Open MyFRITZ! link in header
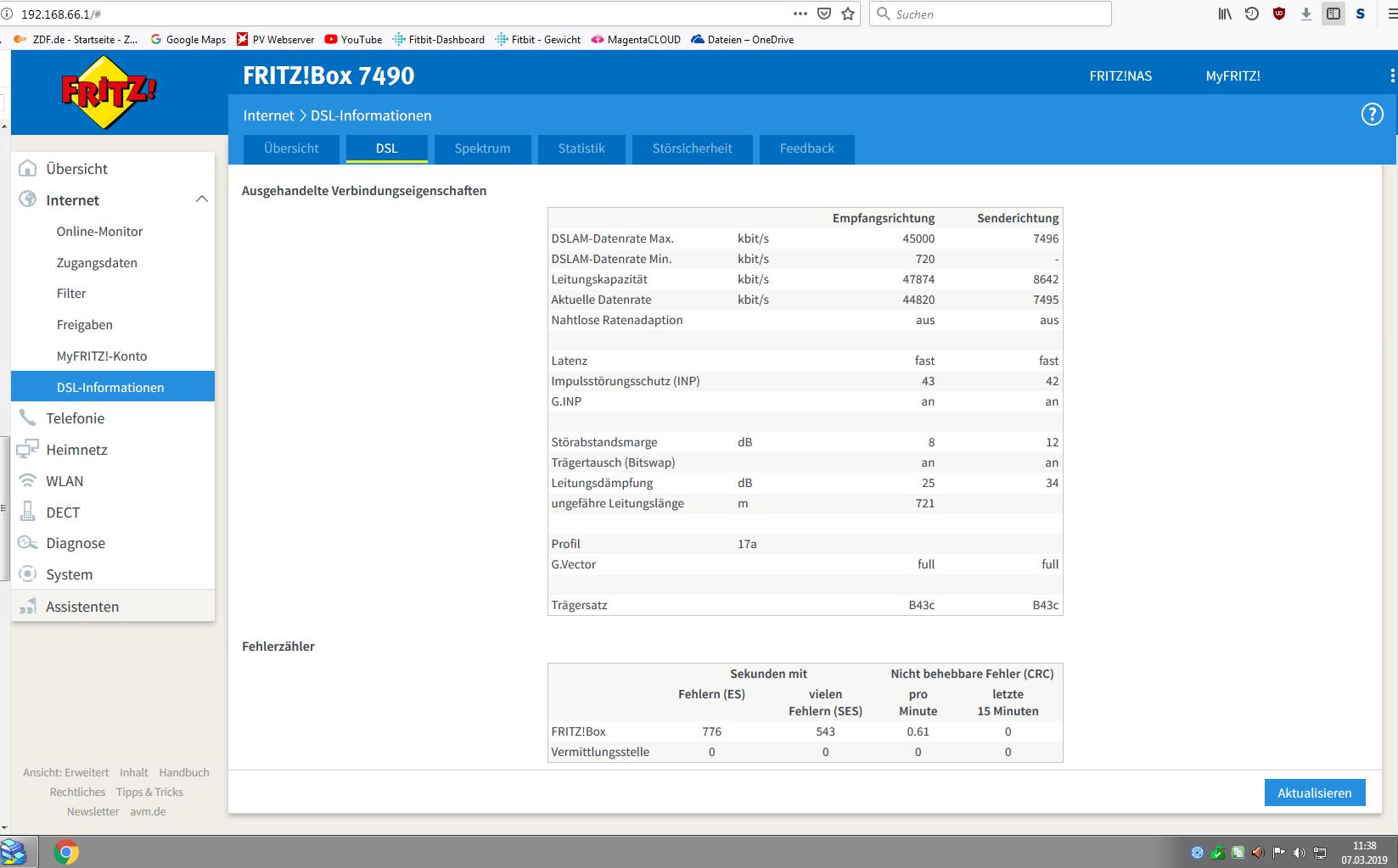Image resolution: width=1398 pixels, height=868 pixels. click(1232, 76)
